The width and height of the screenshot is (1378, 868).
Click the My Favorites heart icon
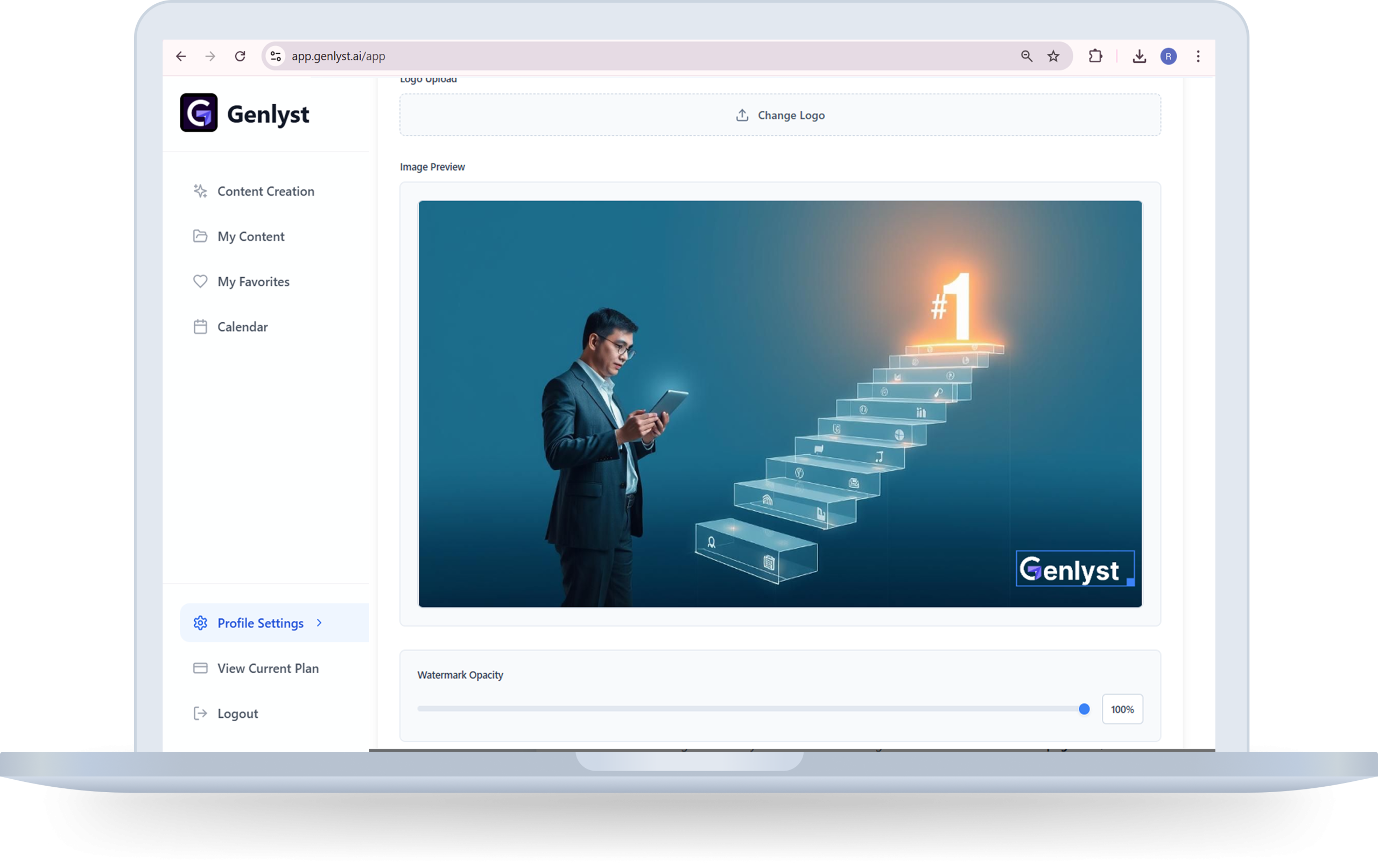[200, 281]
